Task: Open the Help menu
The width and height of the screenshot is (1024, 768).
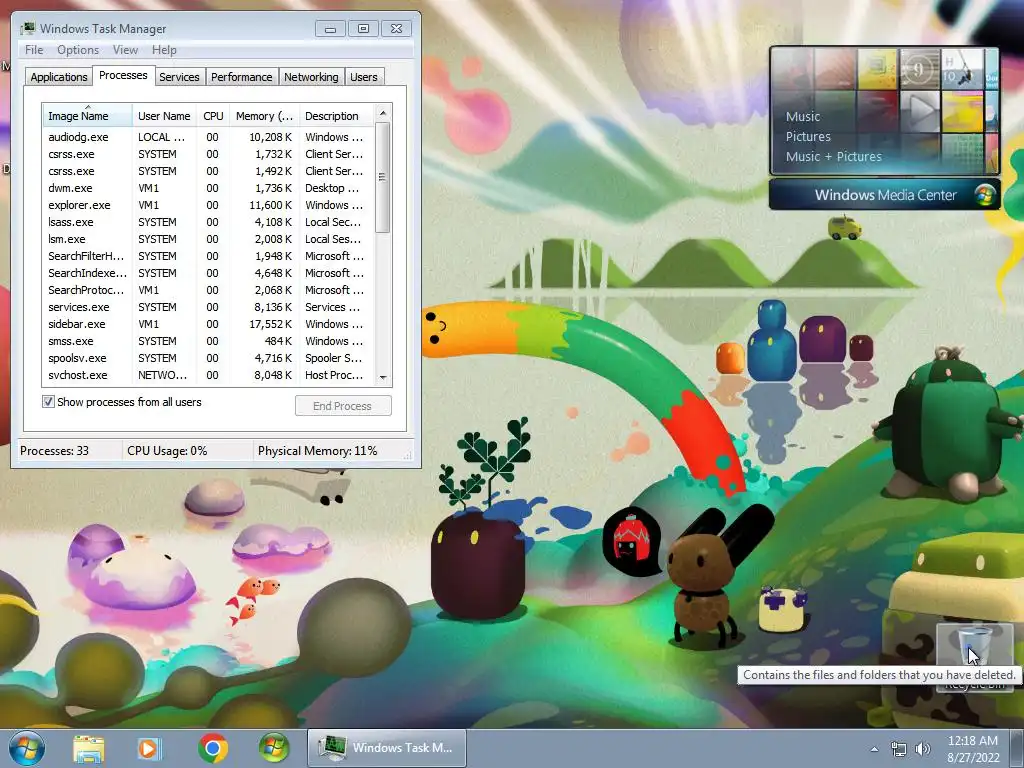Action: point(164,50)
